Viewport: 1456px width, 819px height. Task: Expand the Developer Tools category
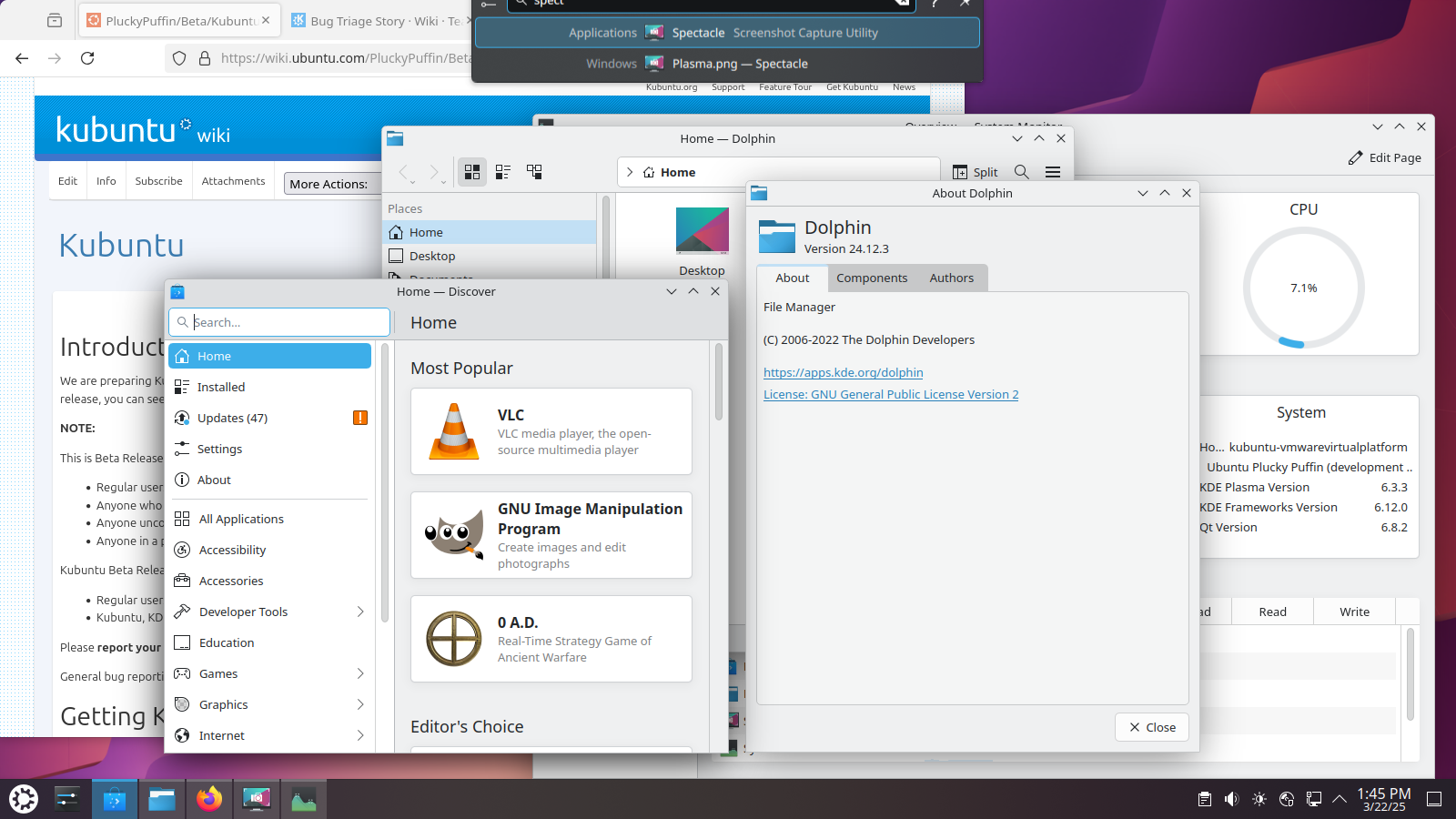[x=360, y=612]
